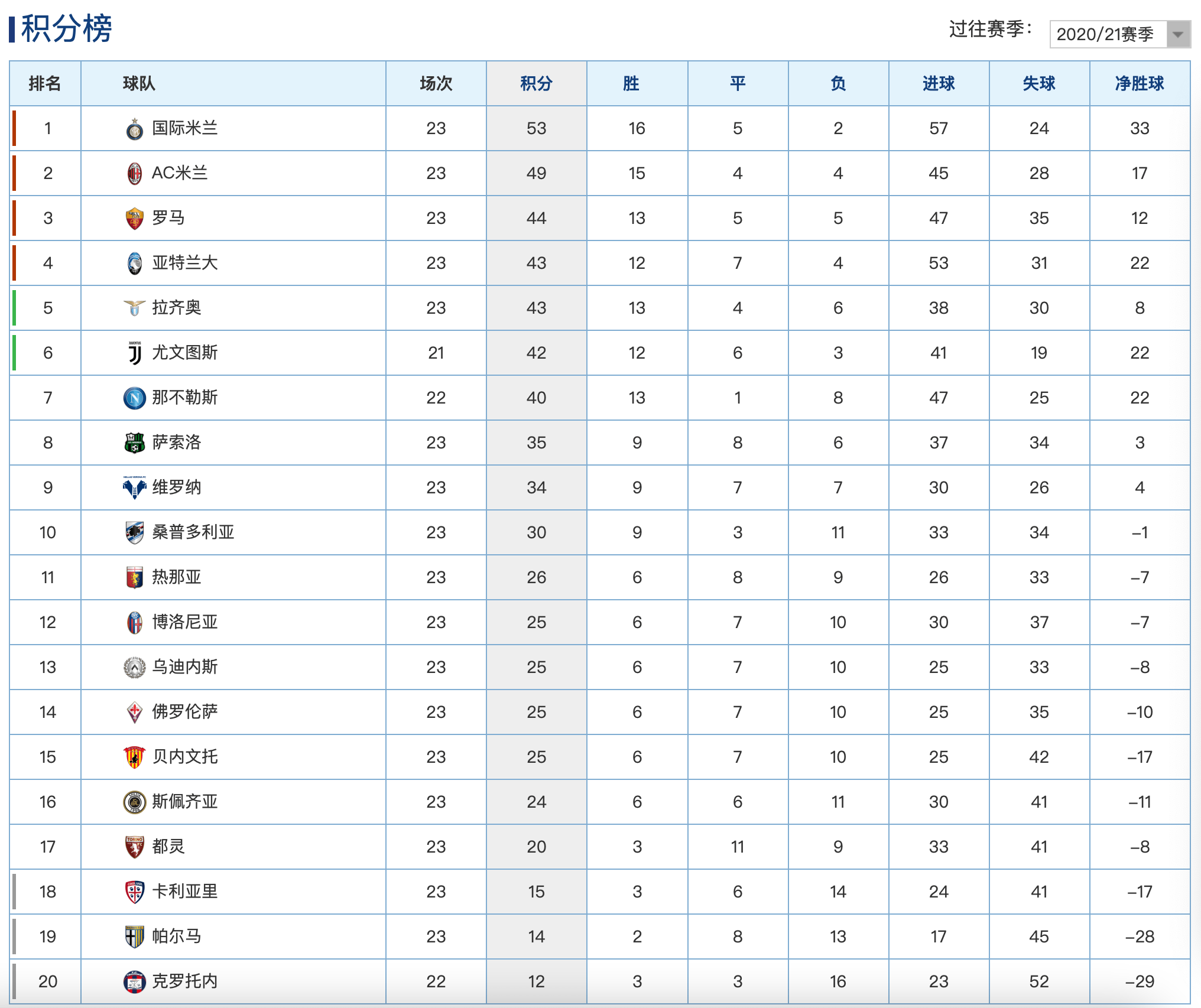The image size is (1201, 1008).
Task: Click the Fiorentina purple lily crest
Action: pyautogui.click(x=135, y=713)
